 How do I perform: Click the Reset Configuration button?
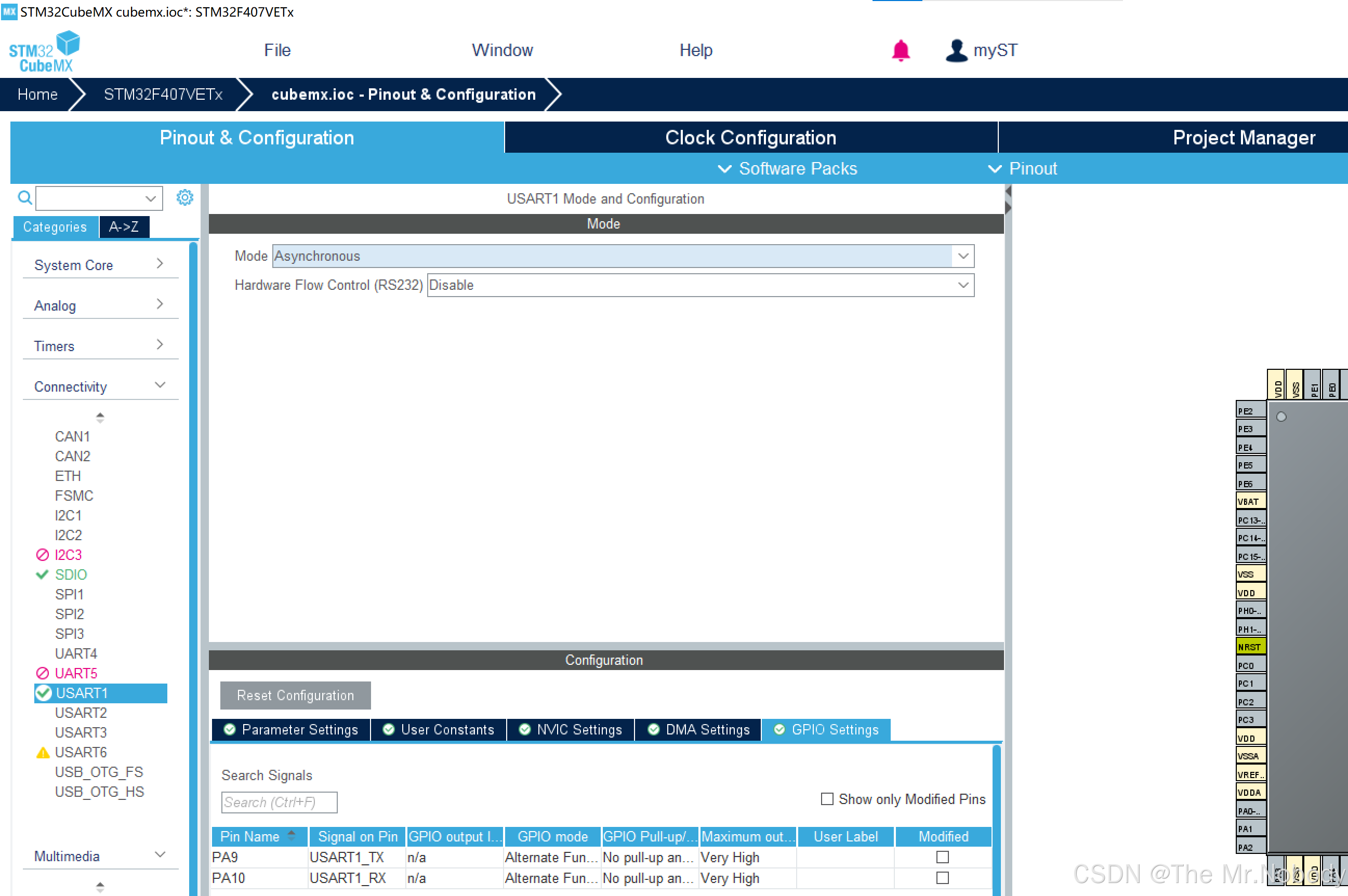coord(295,696)
